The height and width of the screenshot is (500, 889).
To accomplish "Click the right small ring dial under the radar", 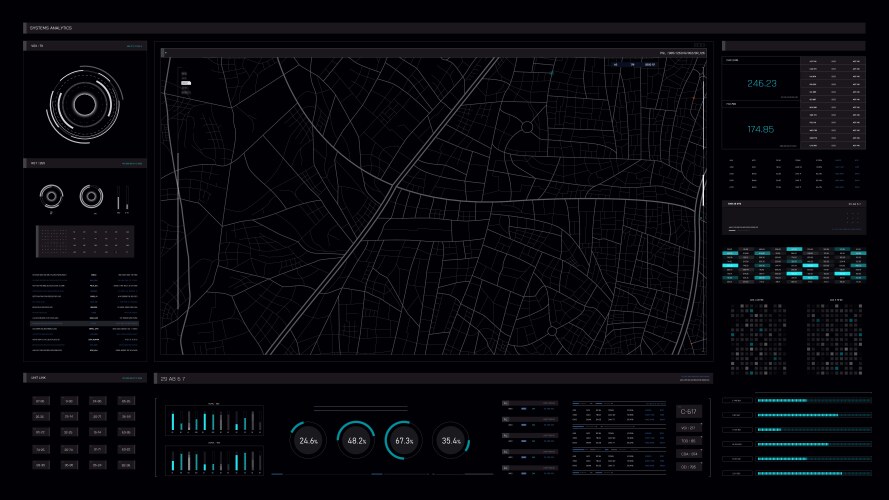I will click(x=92, y=195).
